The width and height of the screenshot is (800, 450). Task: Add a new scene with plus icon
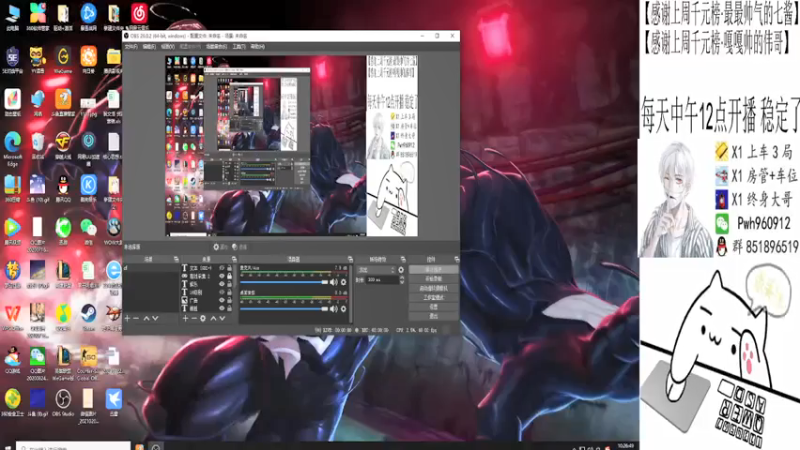(x=127, y=318)
